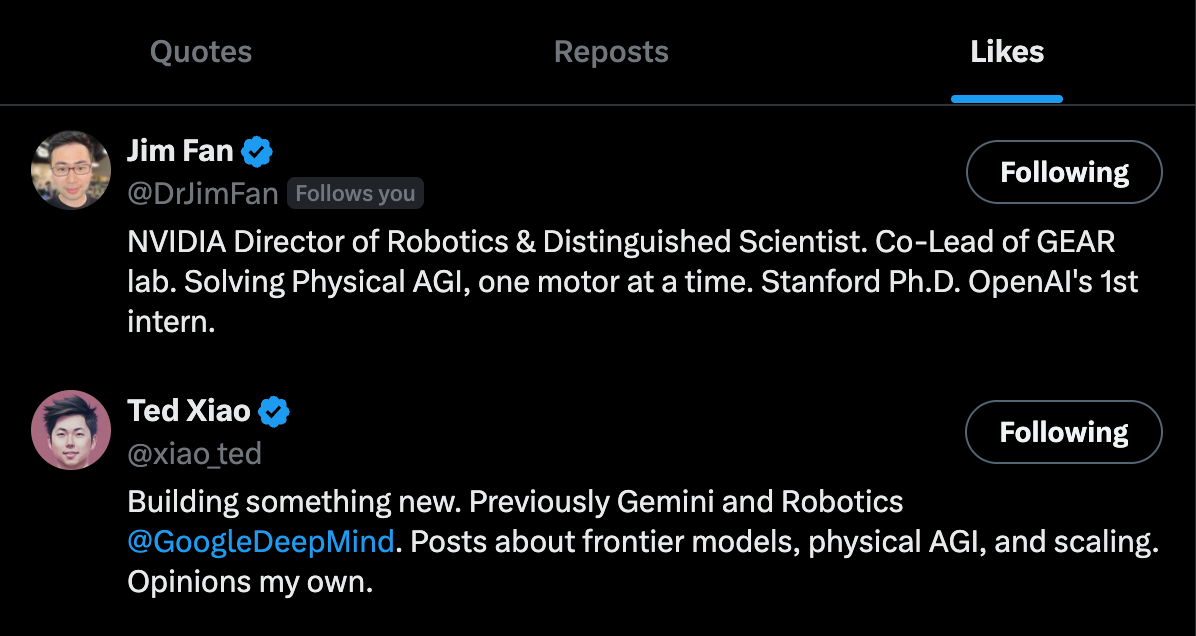Screen dimensions: 1196x636
Task: Click the @DrJimFan handle
Action: point(202,194)
